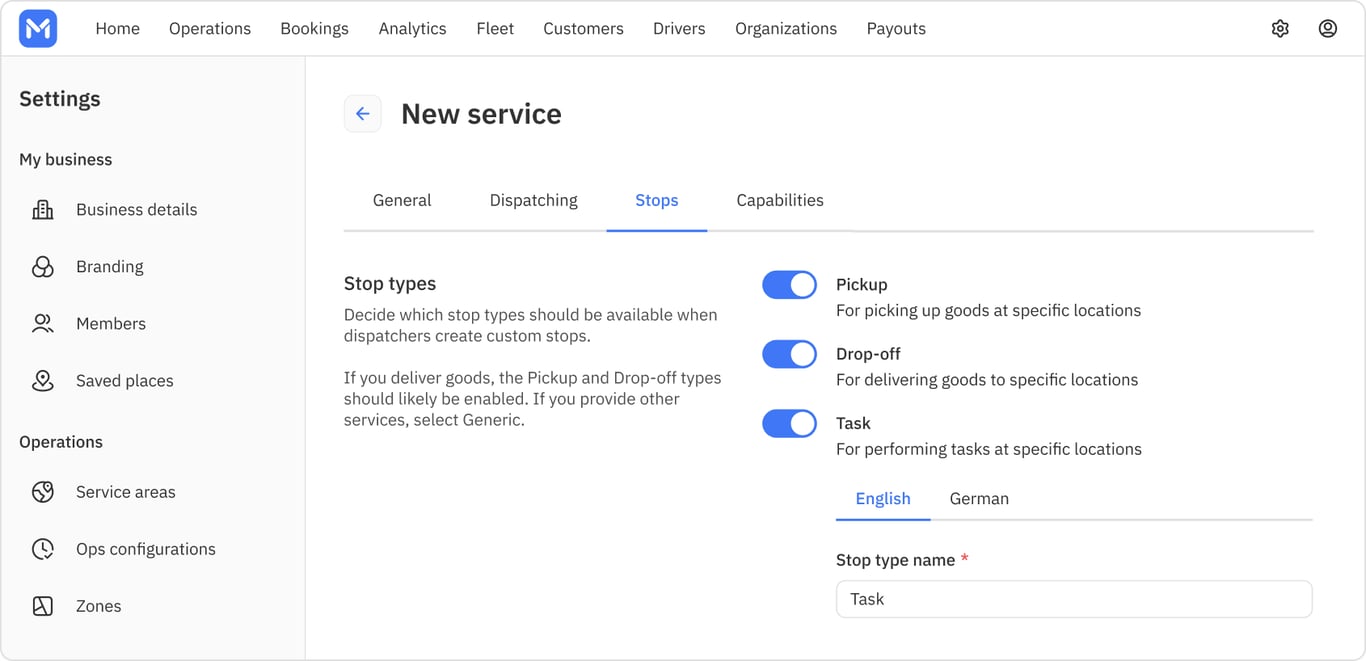Turn off the Drop-off toggle
1366x661 pixels.
point(790,354)
